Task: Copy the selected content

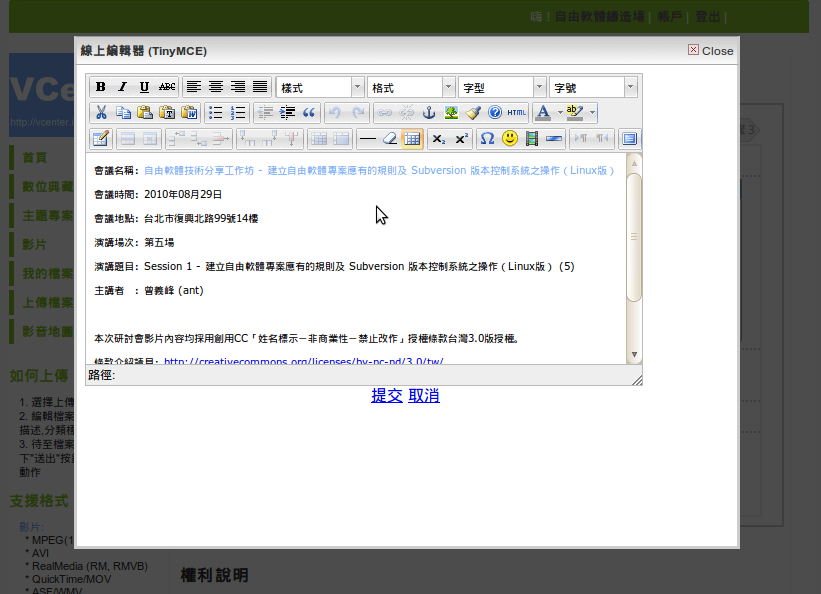Action: coord(123,113)
